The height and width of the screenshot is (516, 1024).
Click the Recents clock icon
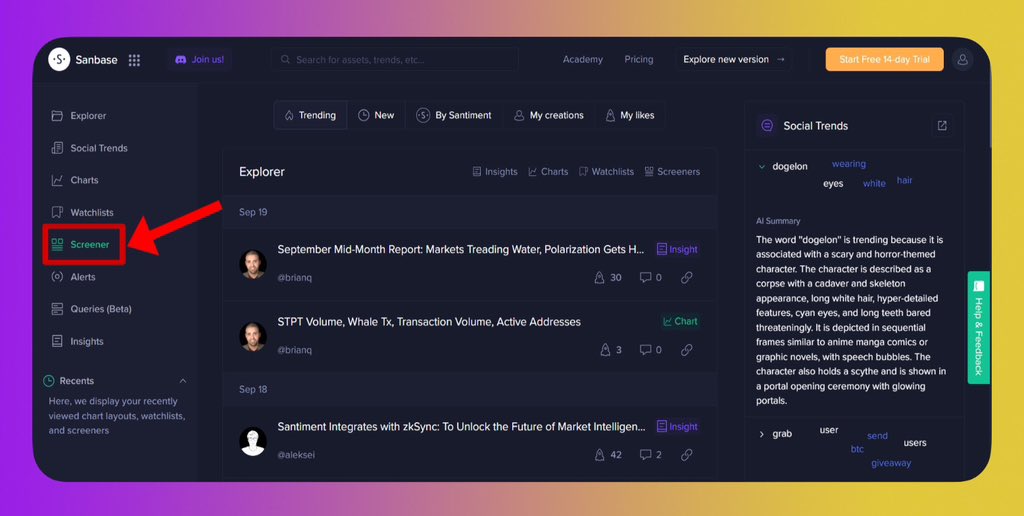[49, 381]
